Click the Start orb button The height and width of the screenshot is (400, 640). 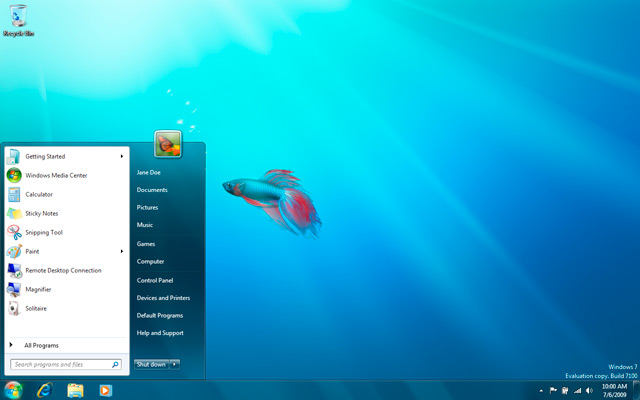coord(13,390)
